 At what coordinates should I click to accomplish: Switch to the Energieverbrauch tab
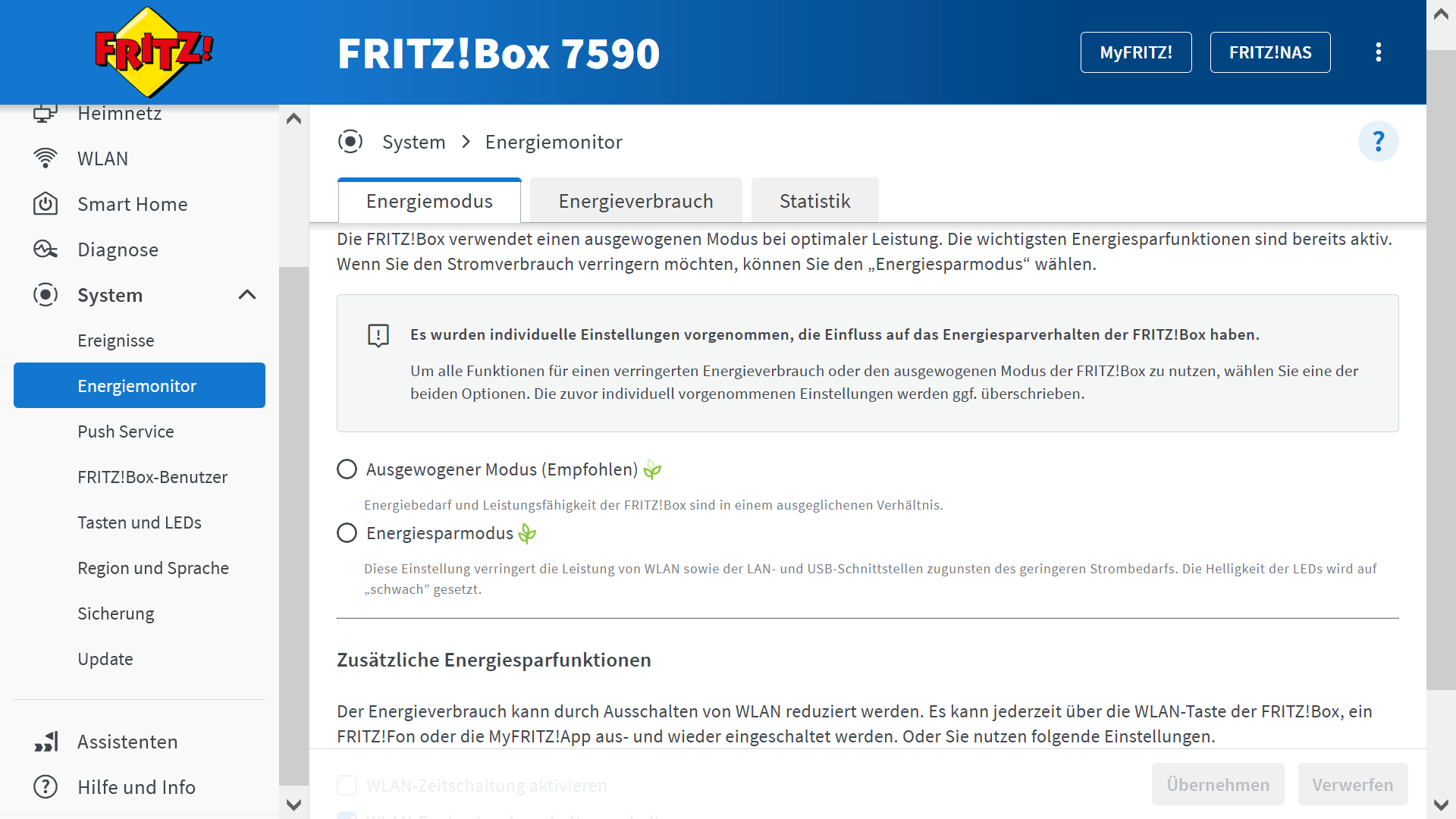pos(635,201)
